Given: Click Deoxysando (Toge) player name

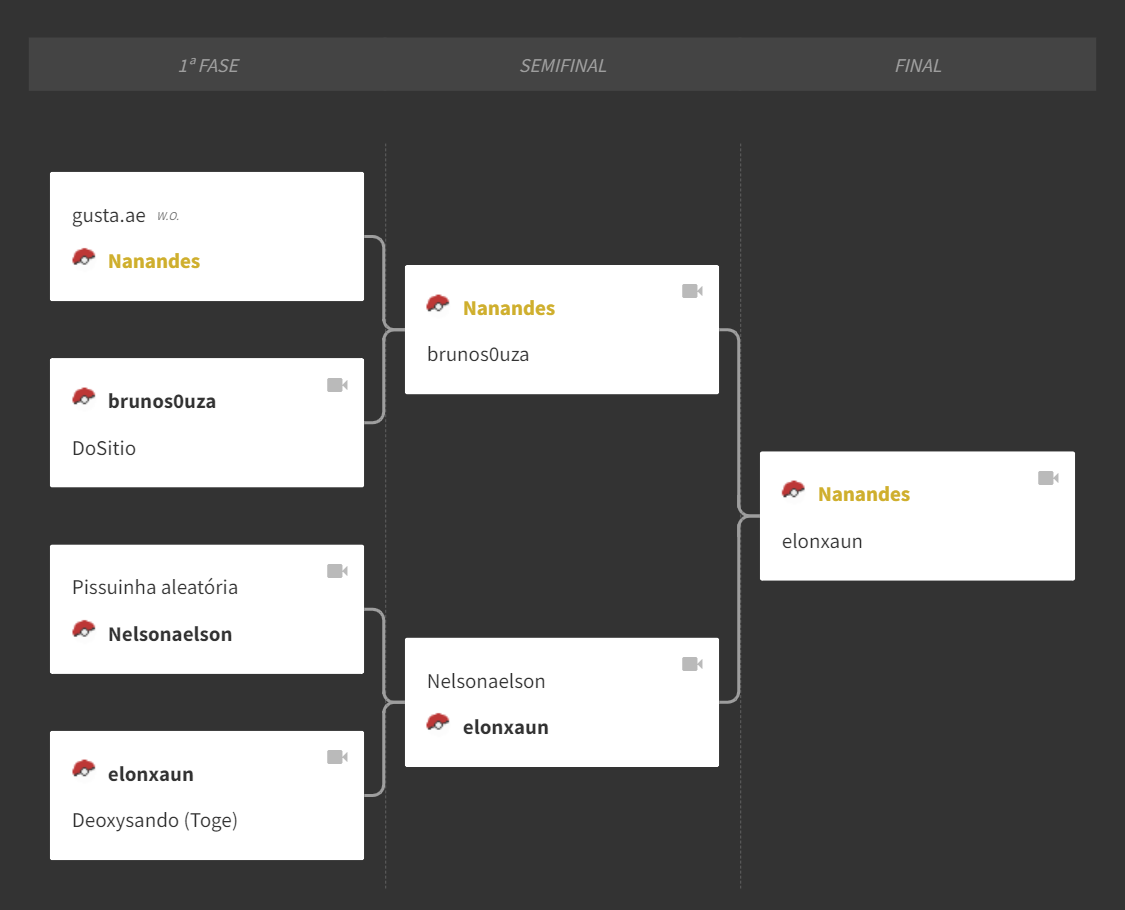Looking at the screenshot, I should [155, 820].
